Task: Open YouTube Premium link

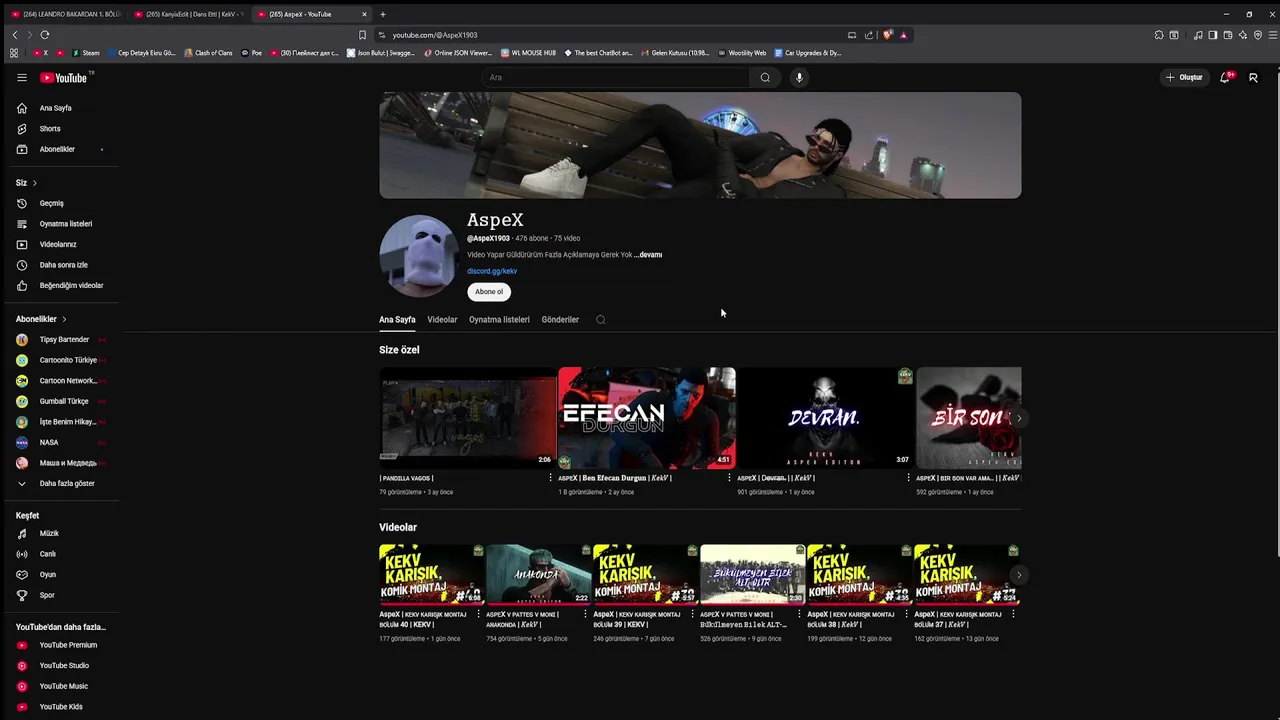Action: (x=68, y=645)
